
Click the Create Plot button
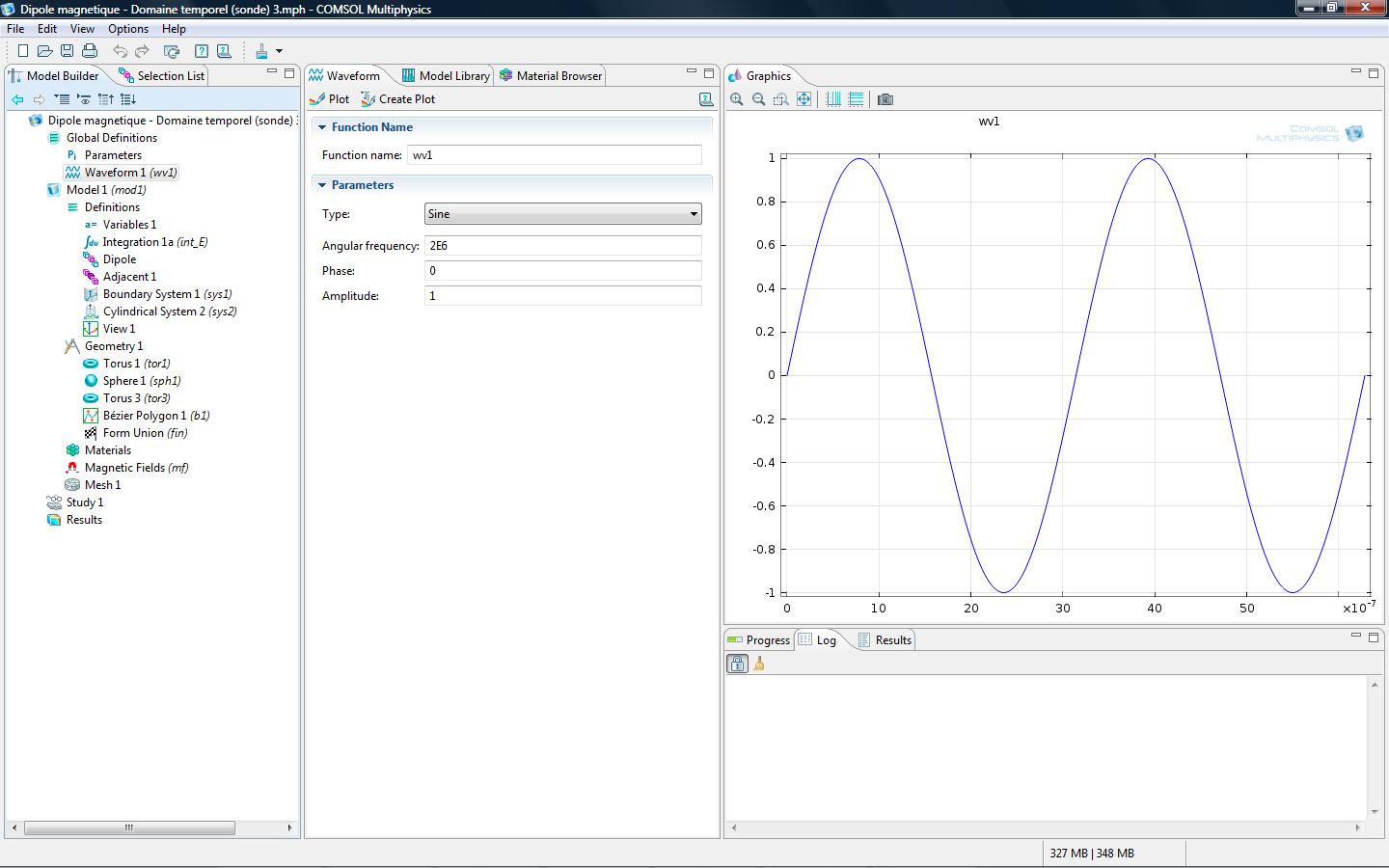pos(397,99)
